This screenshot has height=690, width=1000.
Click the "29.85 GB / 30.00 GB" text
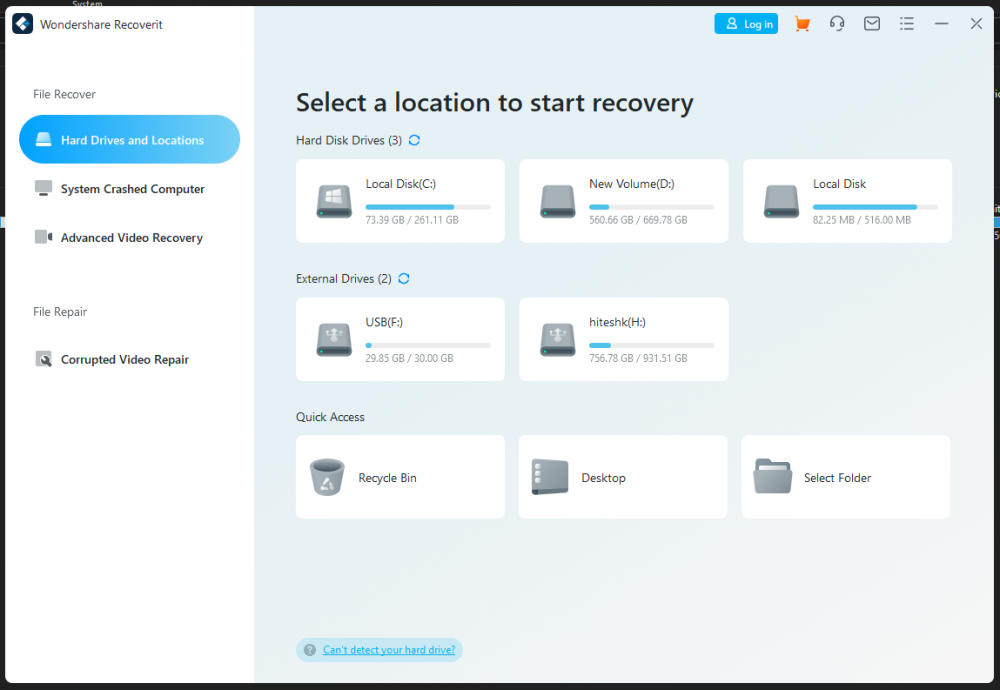click(409, 358)
